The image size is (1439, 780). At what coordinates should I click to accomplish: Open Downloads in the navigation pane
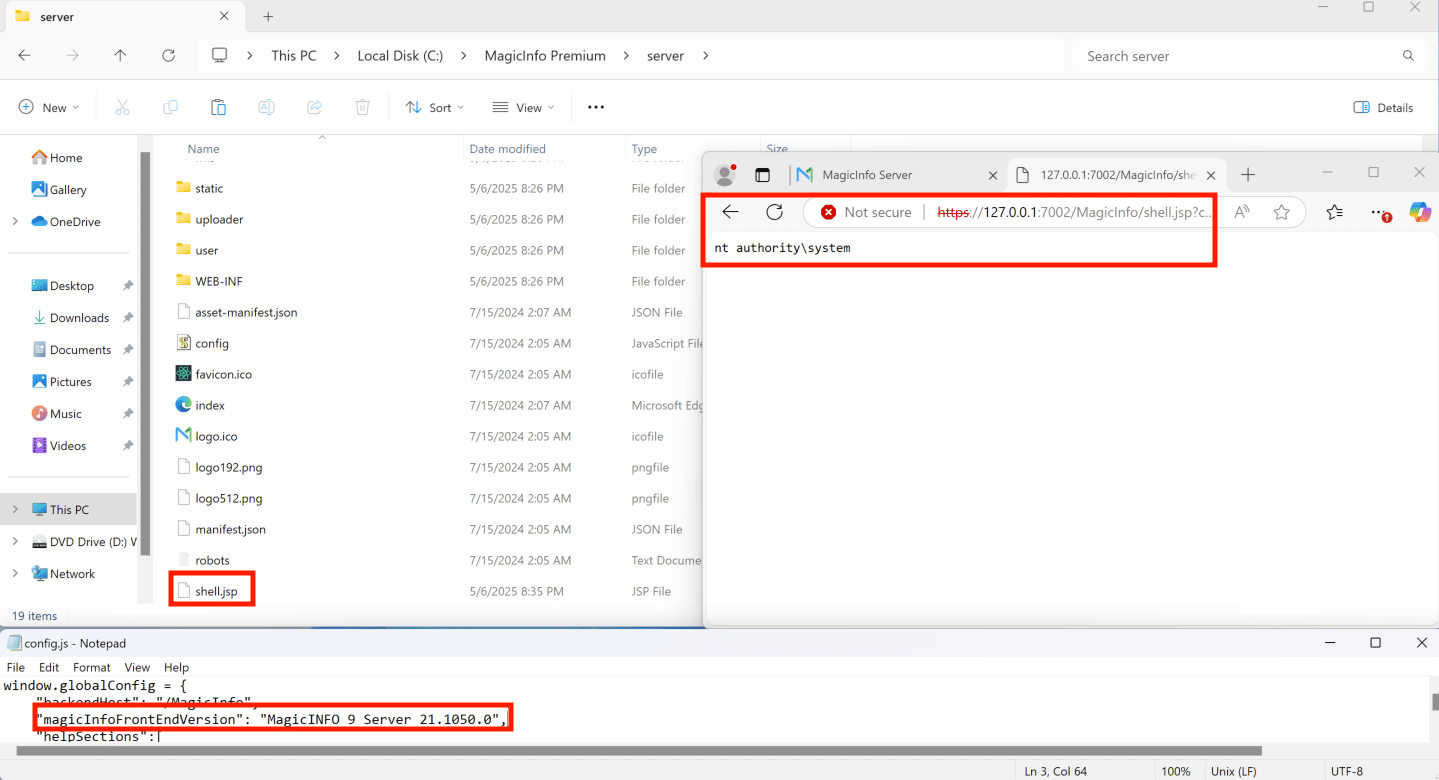tap(79, 318)
